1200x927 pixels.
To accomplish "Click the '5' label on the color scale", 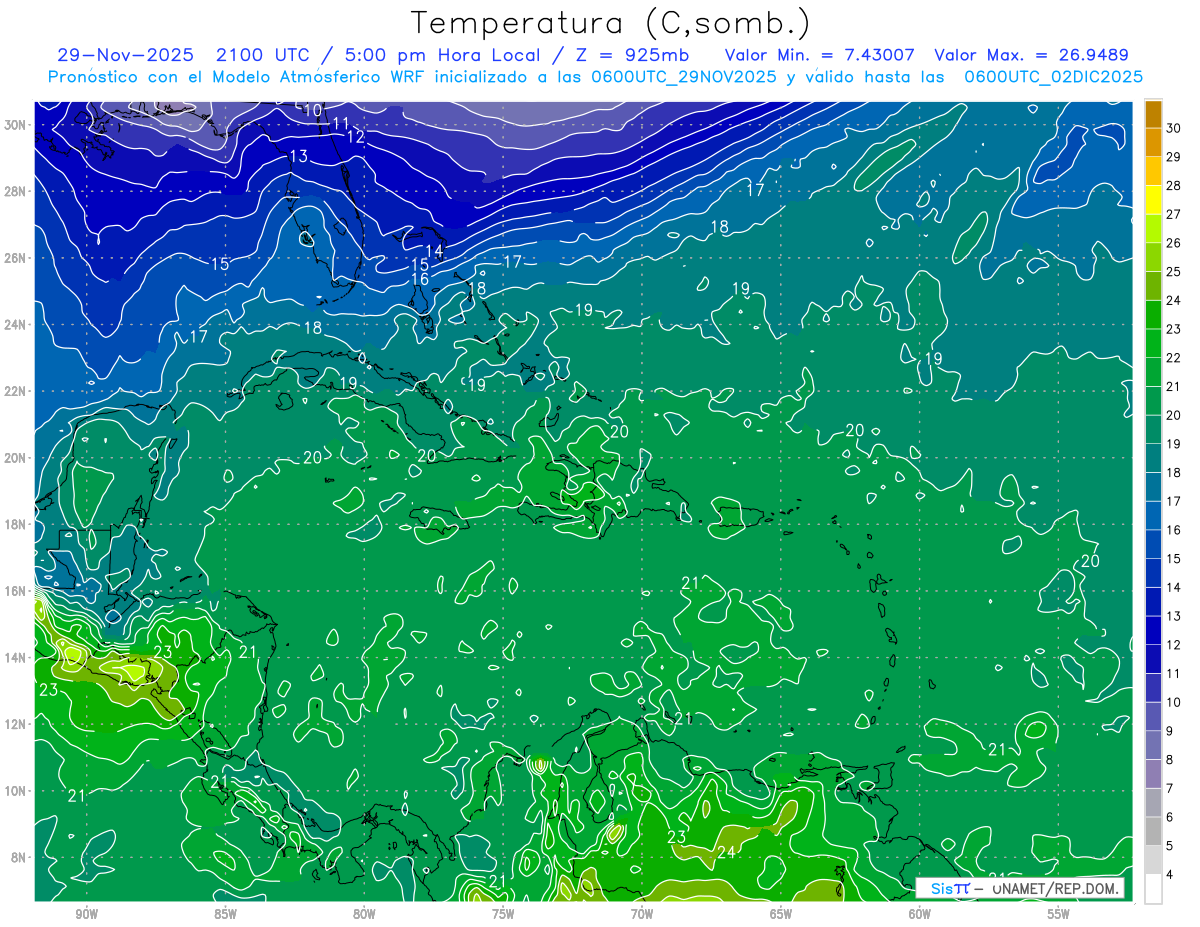I will click(x=1169, y=846).
